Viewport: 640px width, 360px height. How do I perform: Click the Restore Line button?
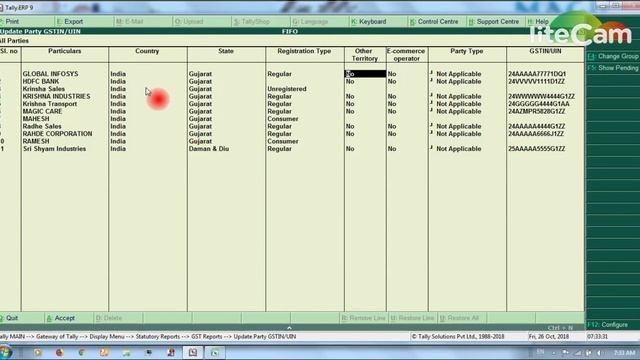[x=412, y=318]
